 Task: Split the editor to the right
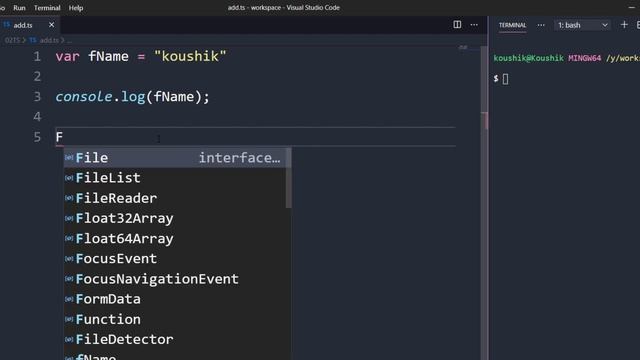pos(457,25)
